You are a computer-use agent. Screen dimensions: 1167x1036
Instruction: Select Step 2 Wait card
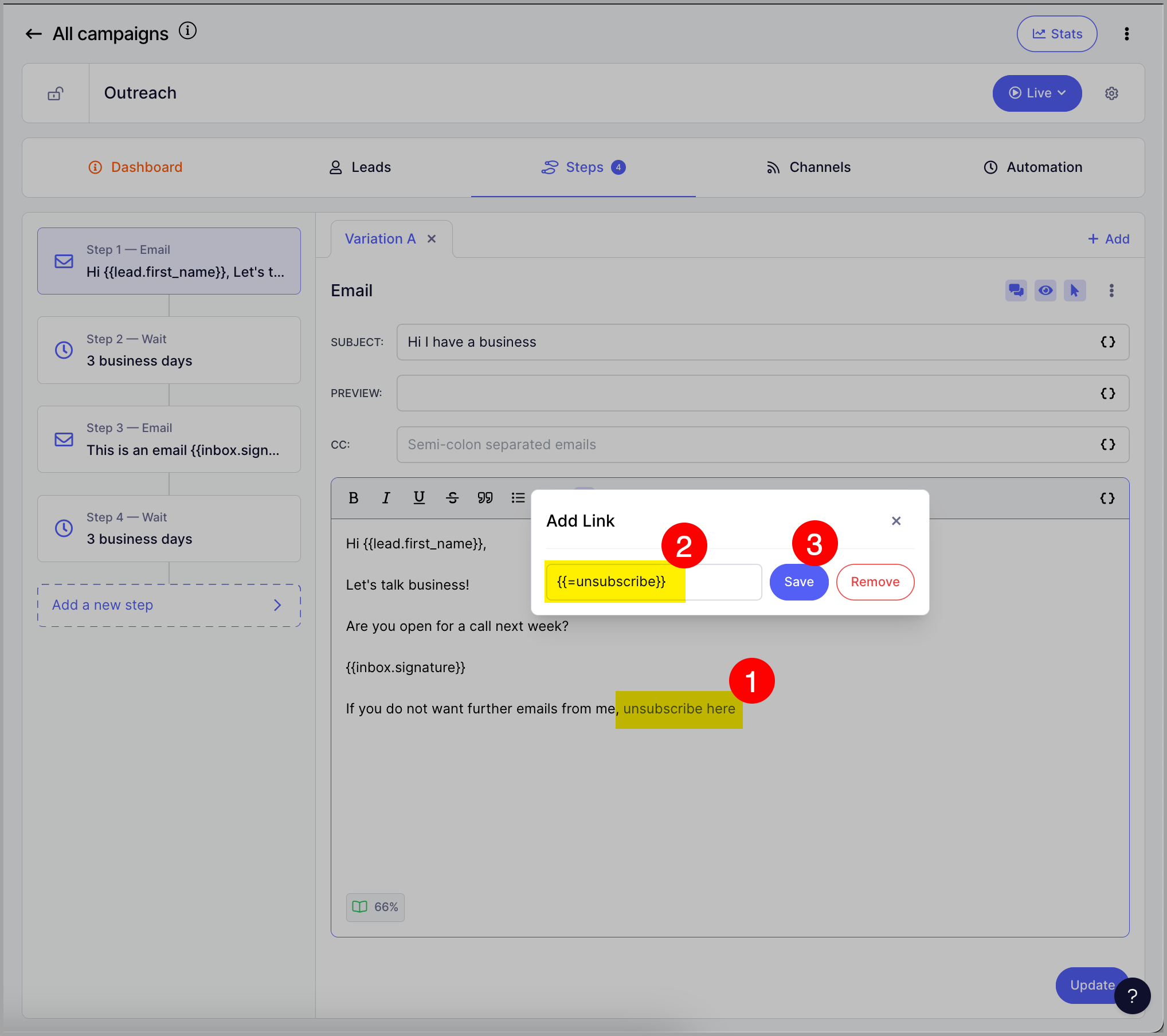(169, 350)
